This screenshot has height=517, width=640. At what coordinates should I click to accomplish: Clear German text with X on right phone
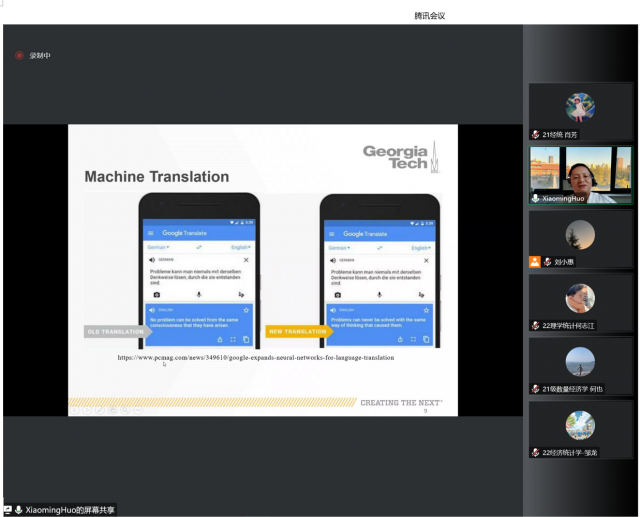426,260
